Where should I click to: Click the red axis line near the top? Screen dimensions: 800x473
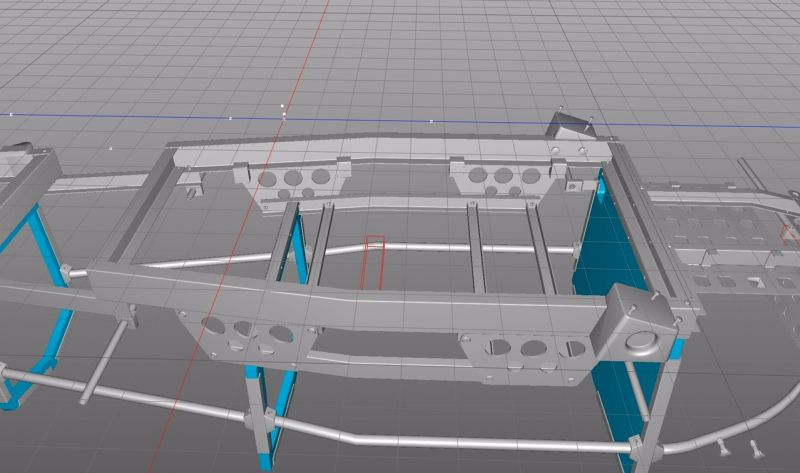coord(322,40)
